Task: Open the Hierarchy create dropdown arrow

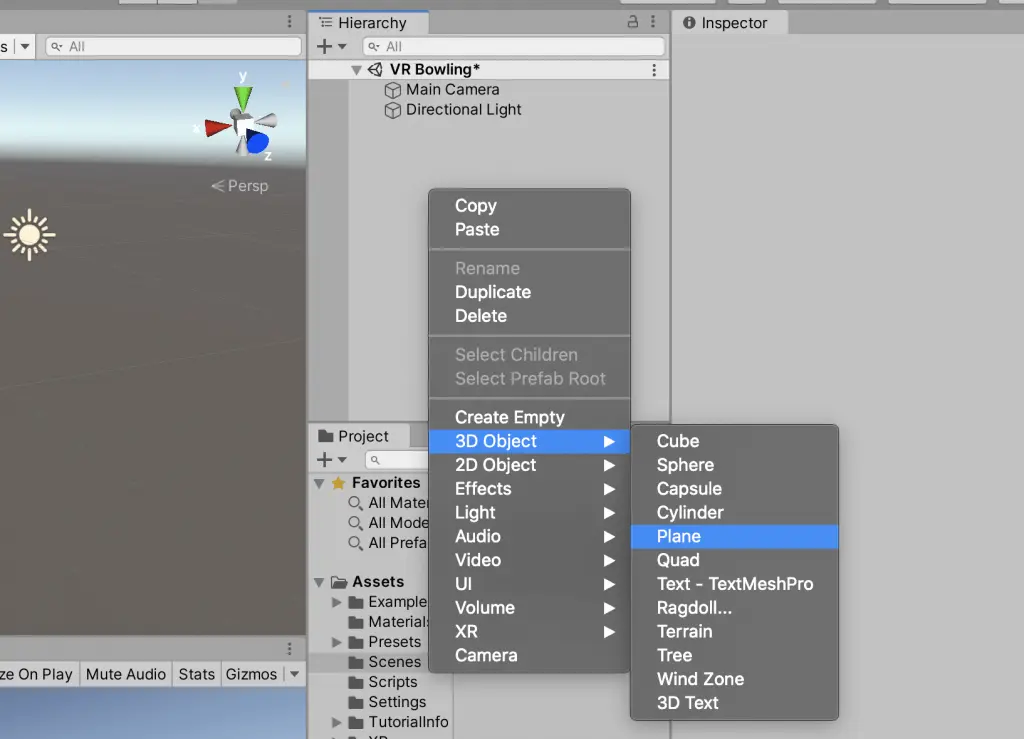Action: 342,47
